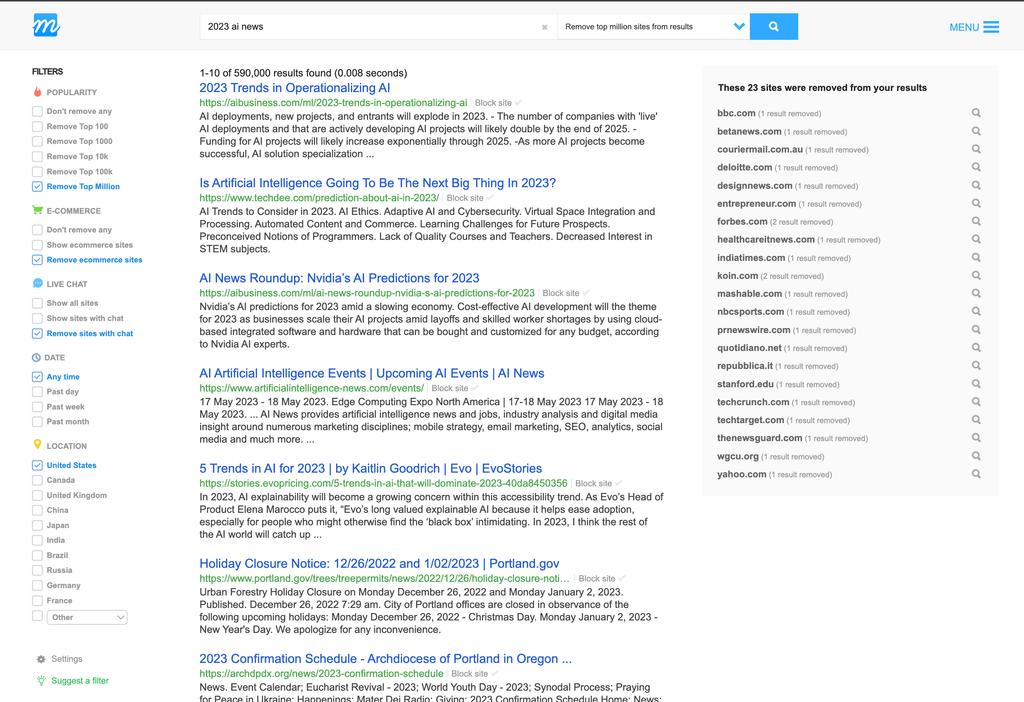Search betanews.com using its magnifier icon
The image size is (1024, 702).
(976, 131)
